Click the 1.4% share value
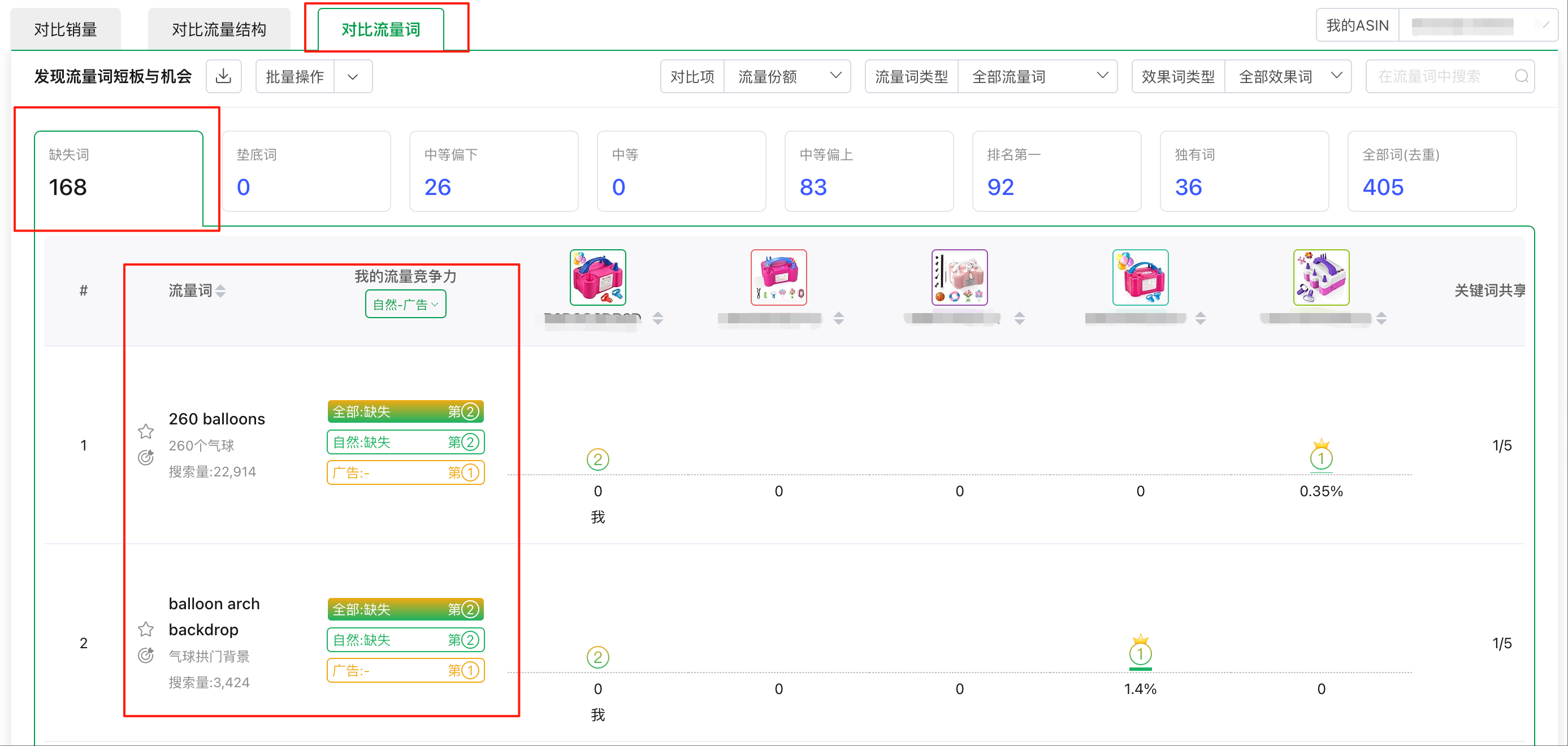This screenshot has height=746, width=1568. coord(1140,689)
